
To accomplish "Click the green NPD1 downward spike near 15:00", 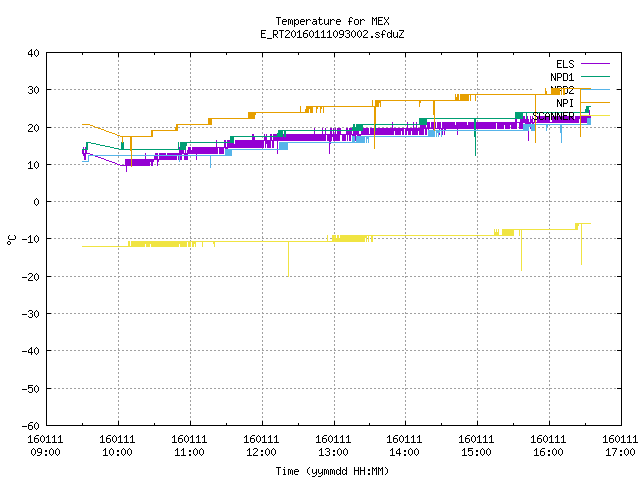I will (x=475, y=138).
